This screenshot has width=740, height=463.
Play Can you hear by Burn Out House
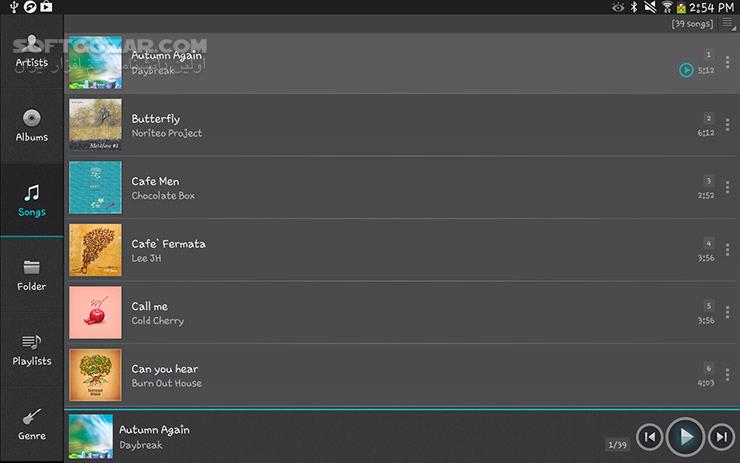[401, 375]
